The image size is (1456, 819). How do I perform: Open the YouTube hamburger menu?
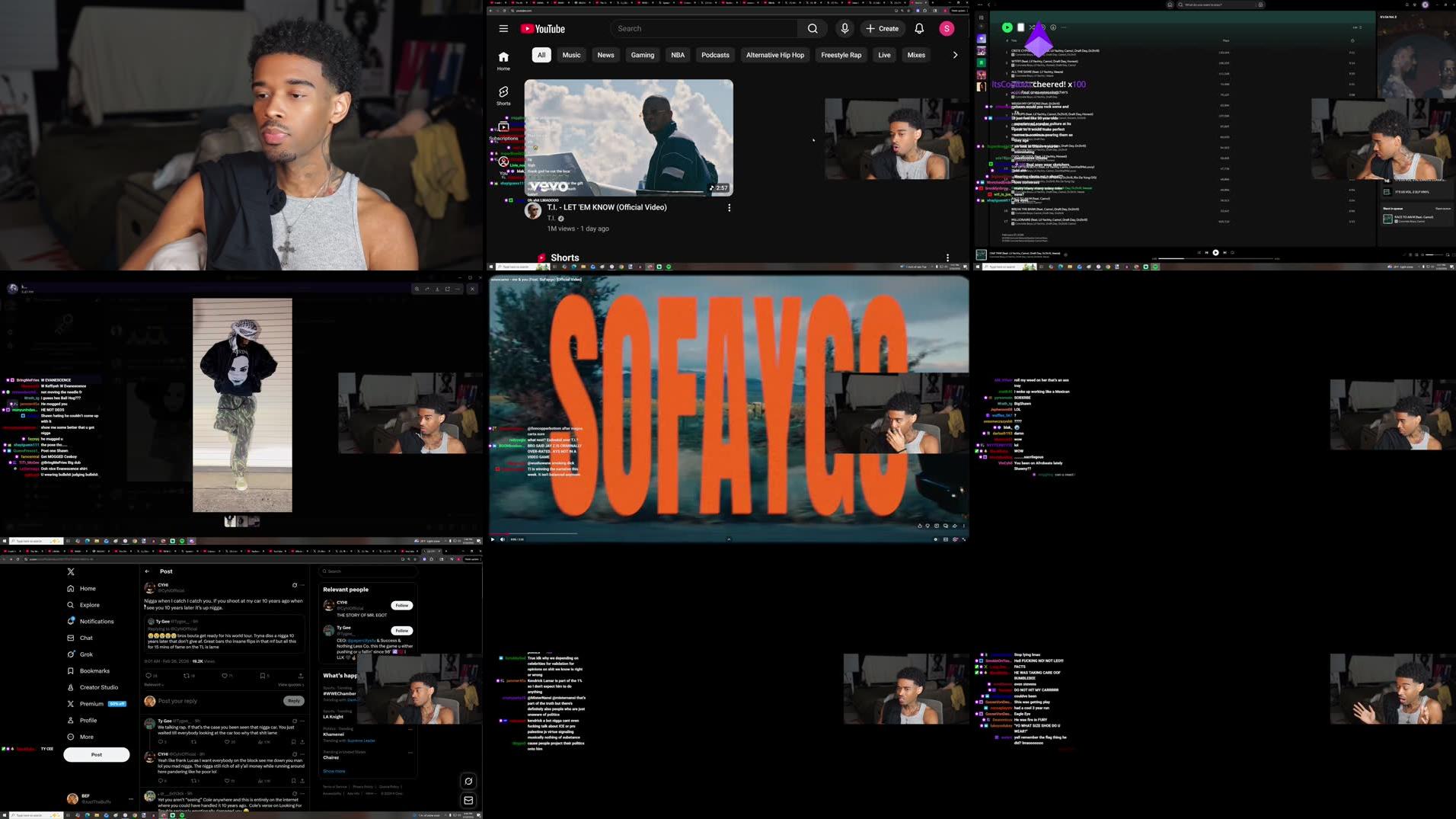click(x=503, y=28)
